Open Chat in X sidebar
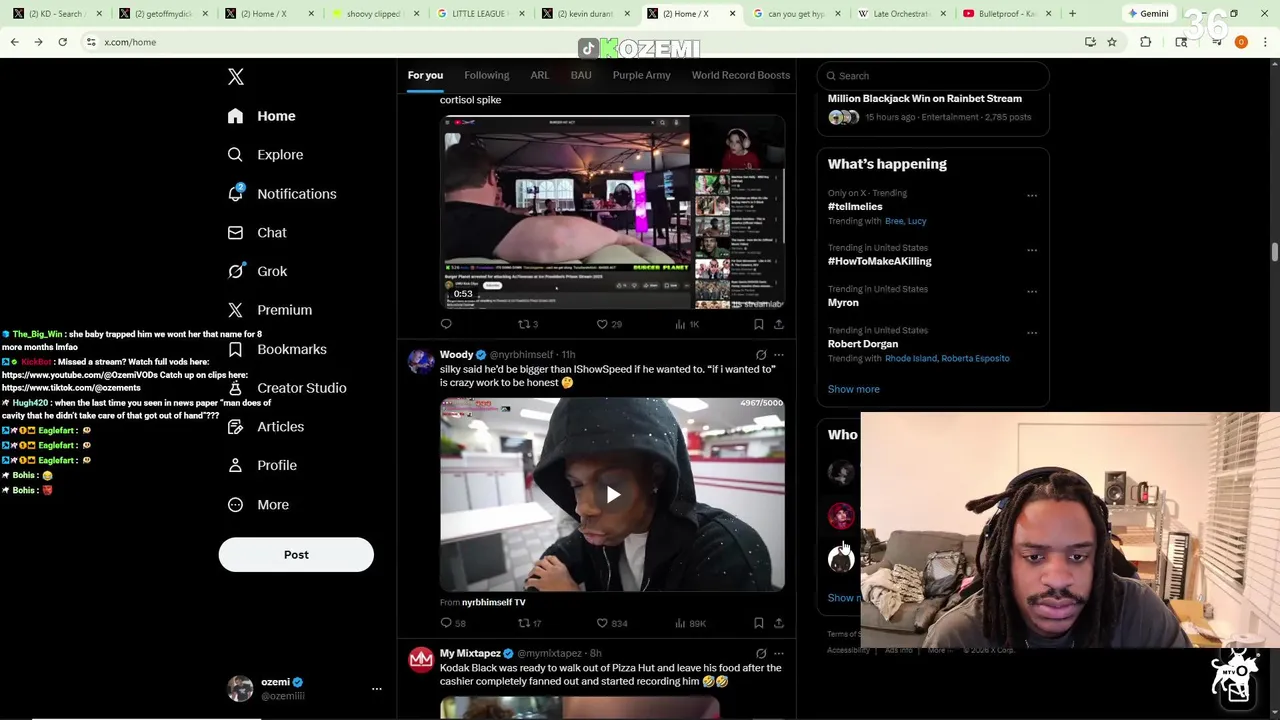Viewport: 1280px width, 720px height. (257, 233)
